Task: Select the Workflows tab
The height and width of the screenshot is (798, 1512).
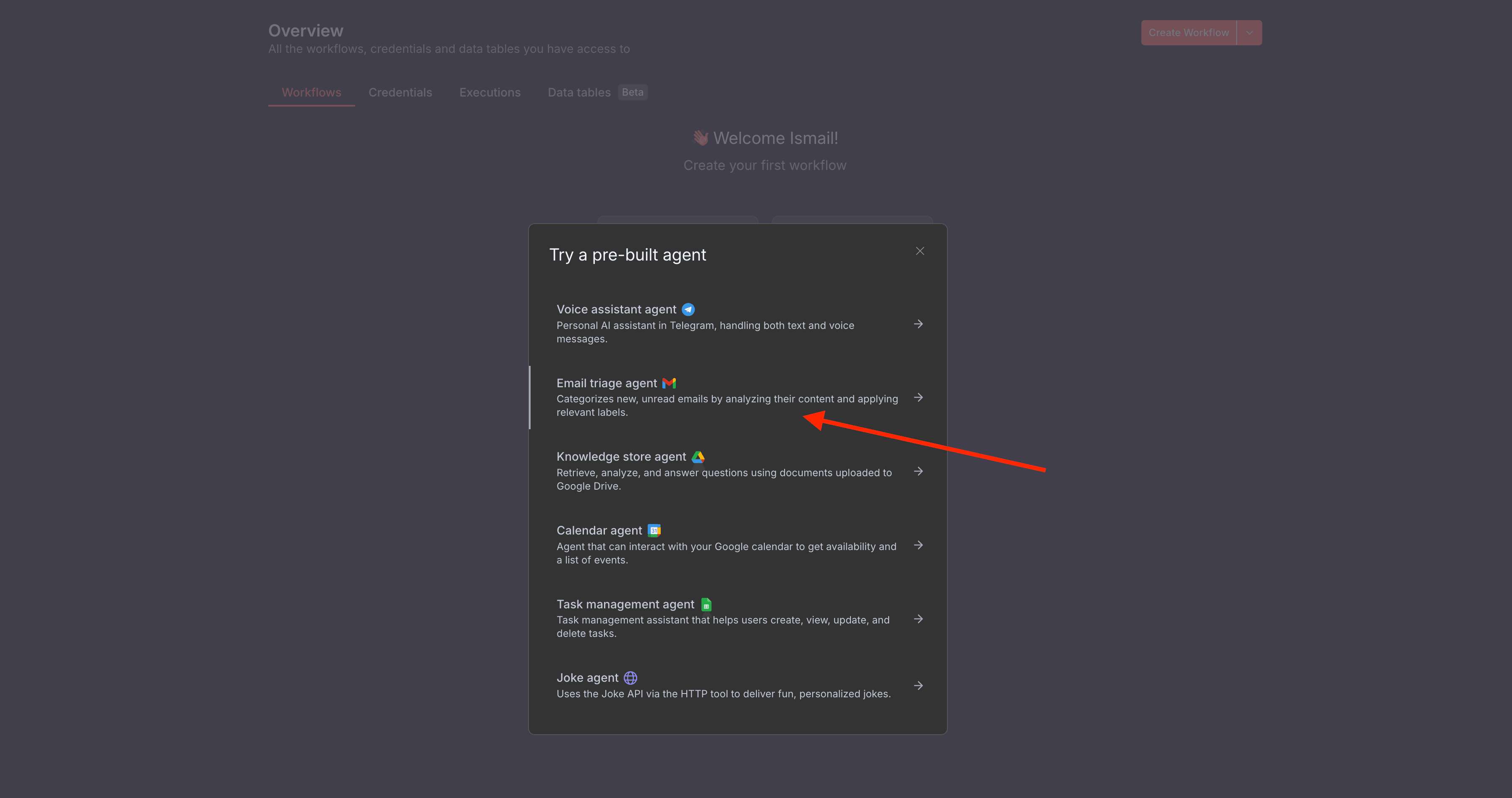Action: 311,92
